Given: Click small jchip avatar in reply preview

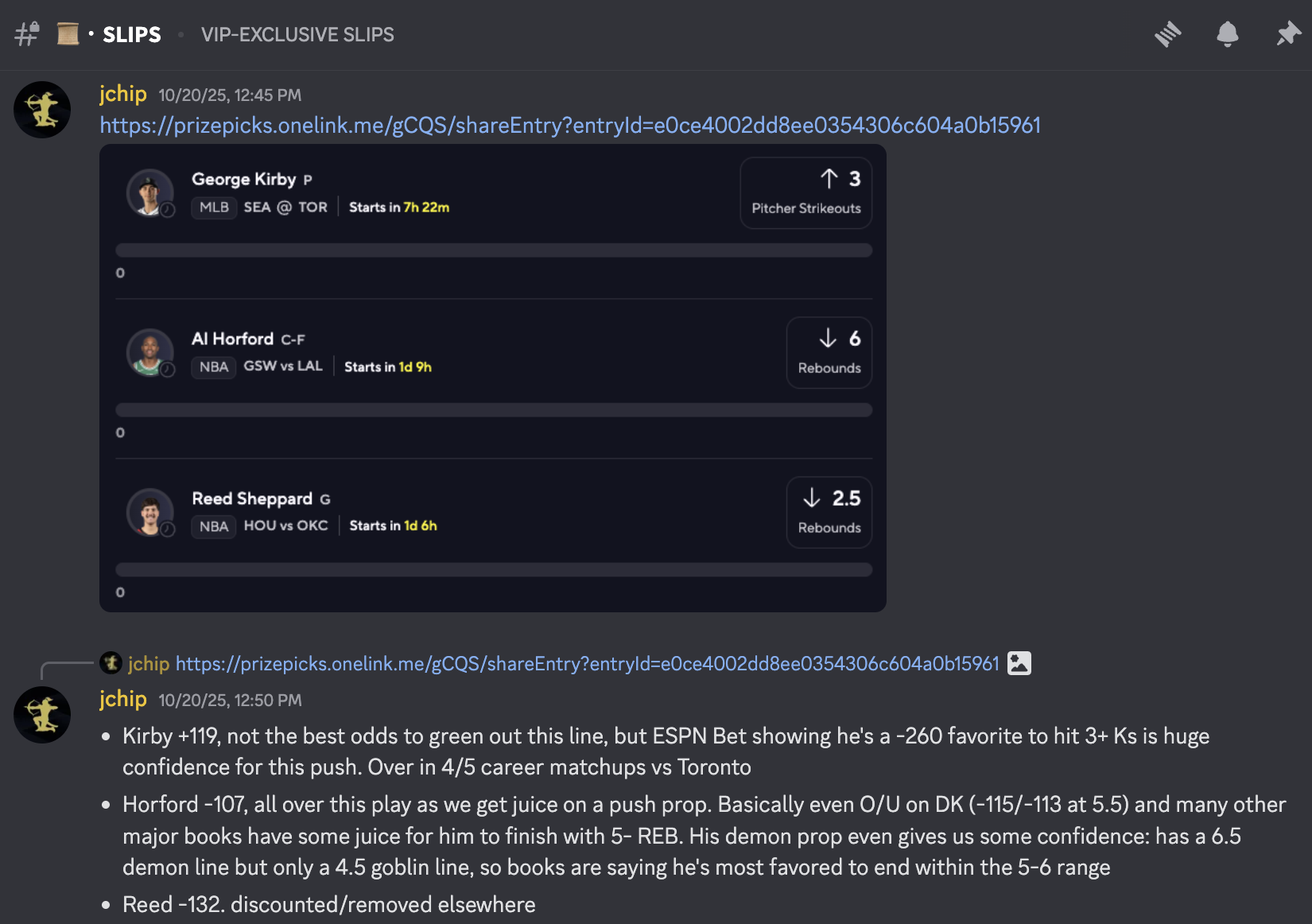Looking at the screenshot, I should 111,662.
